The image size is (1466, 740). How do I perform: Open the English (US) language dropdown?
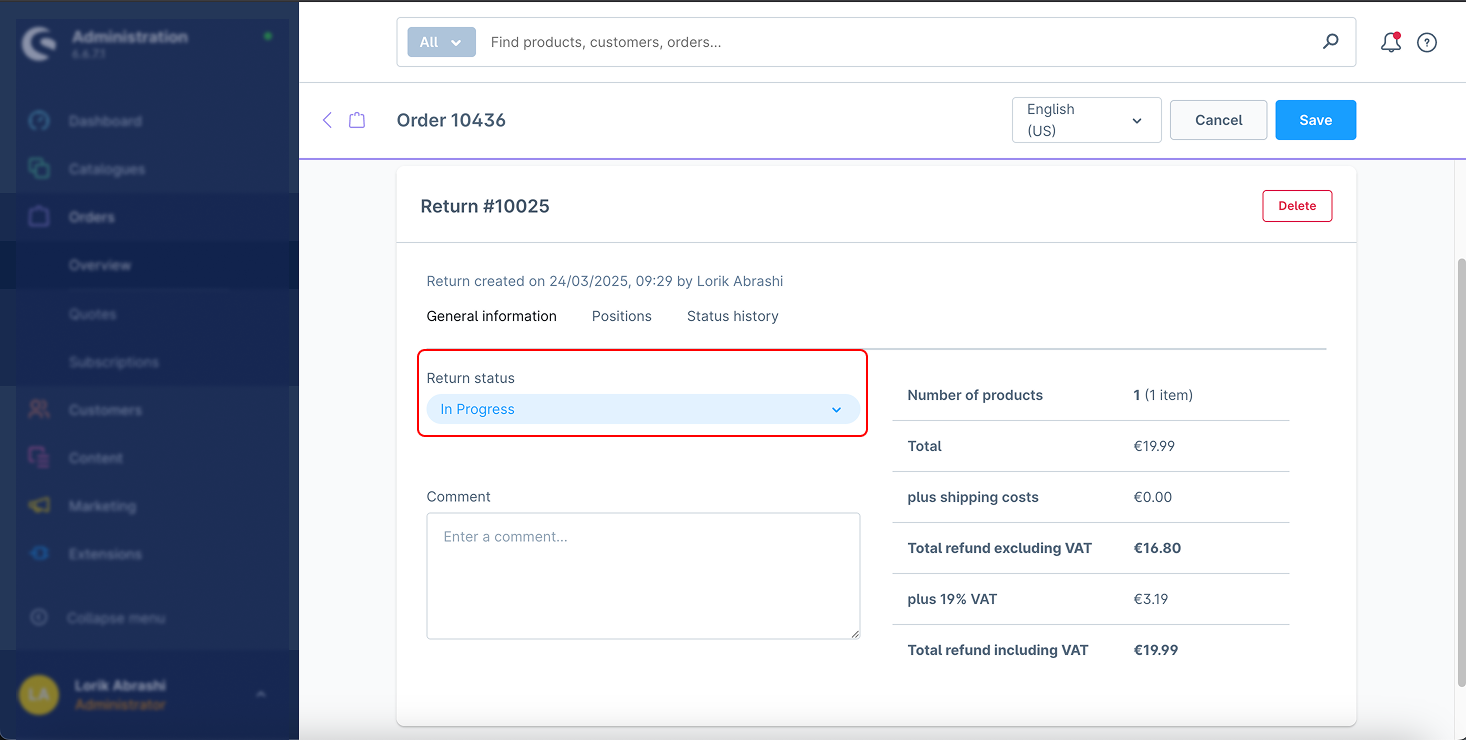(1086, 120)
